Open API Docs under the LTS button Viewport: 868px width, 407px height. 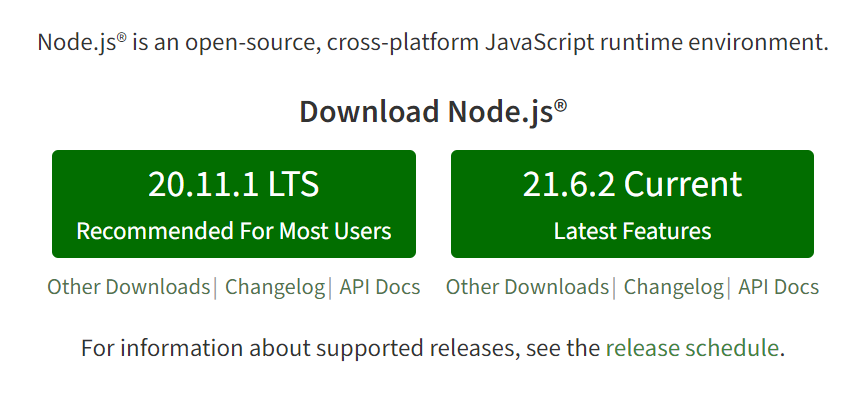coord(380,287)
